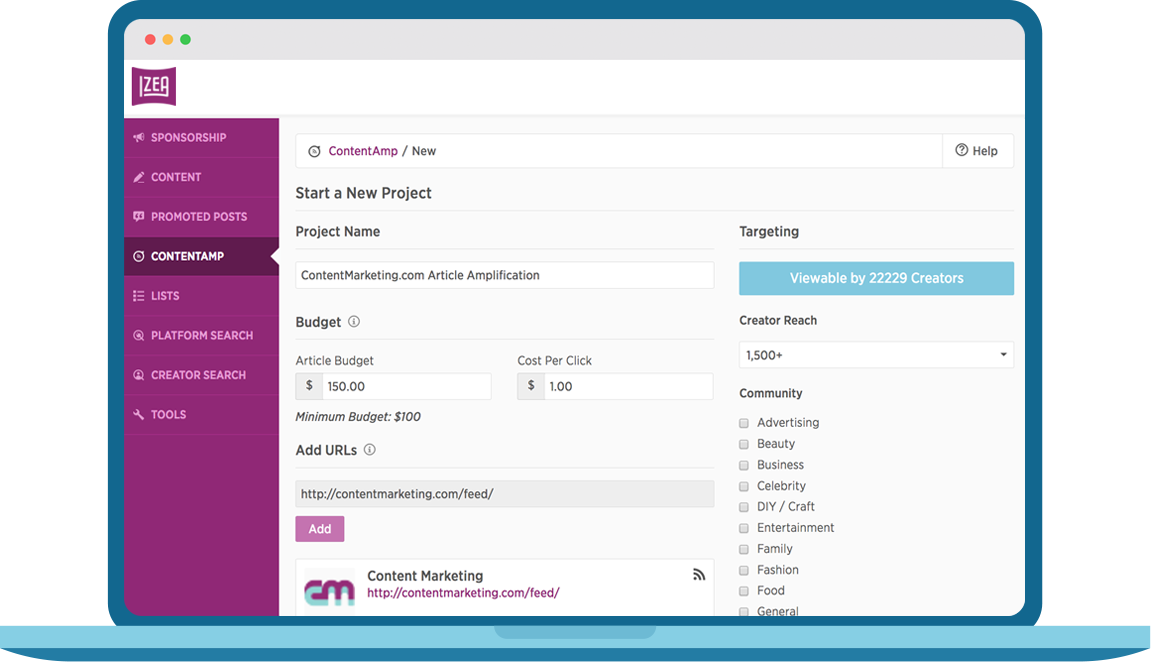Image resolution: width=1151 pixels, height=662 pixels.
Task: Click the Add URLs input field
Action: pos(504,494)
